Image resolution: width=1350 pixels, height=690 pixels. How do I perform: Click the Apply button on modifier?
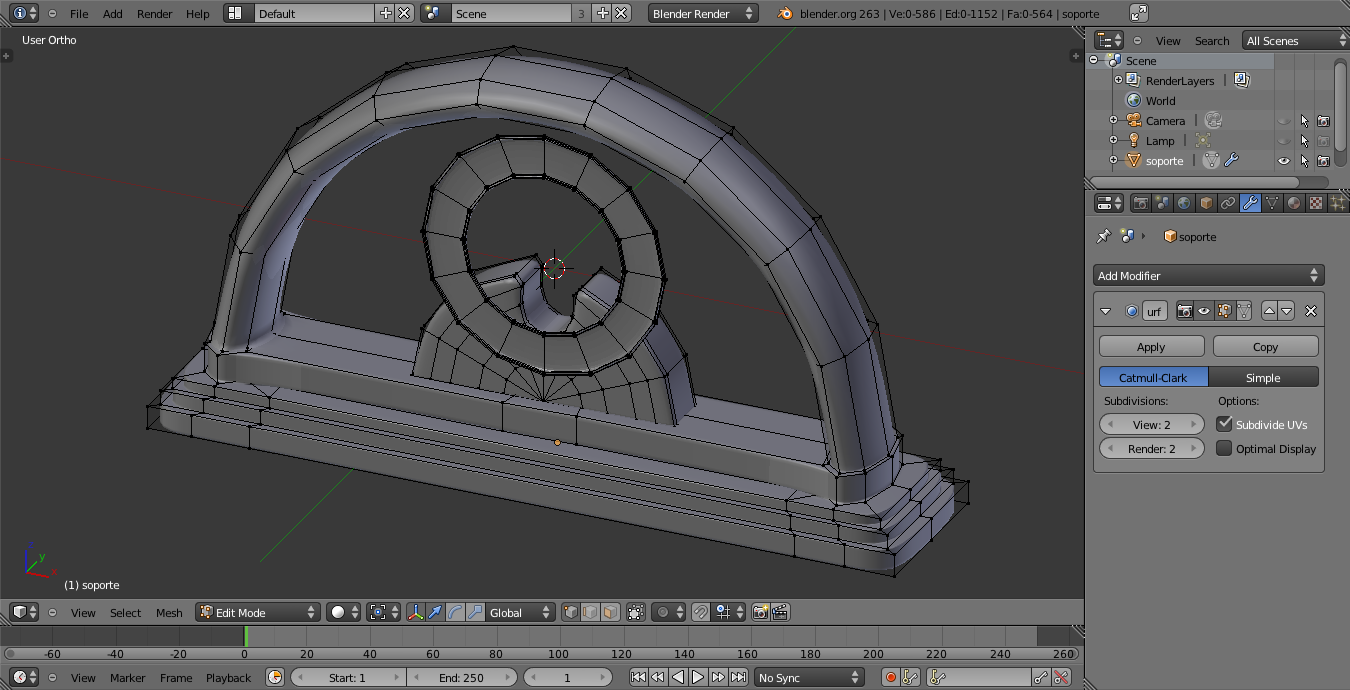(x=1151, y=346)
